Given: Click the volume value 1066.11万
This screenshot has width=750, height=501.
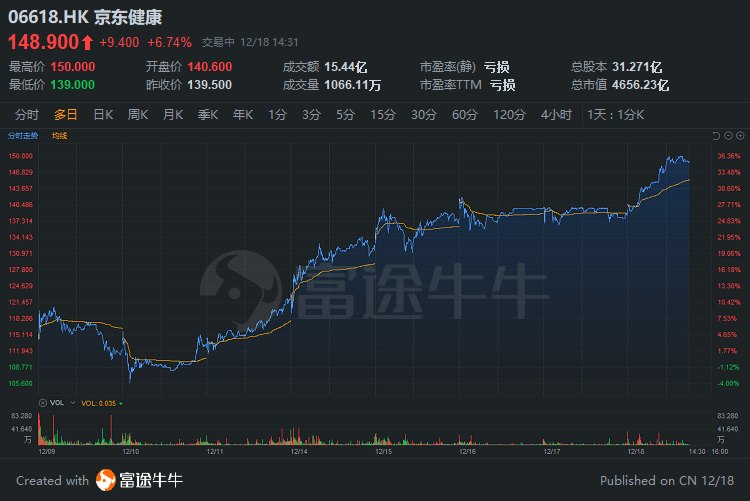Looking at the screenshot, I should [x=353, y=85].
